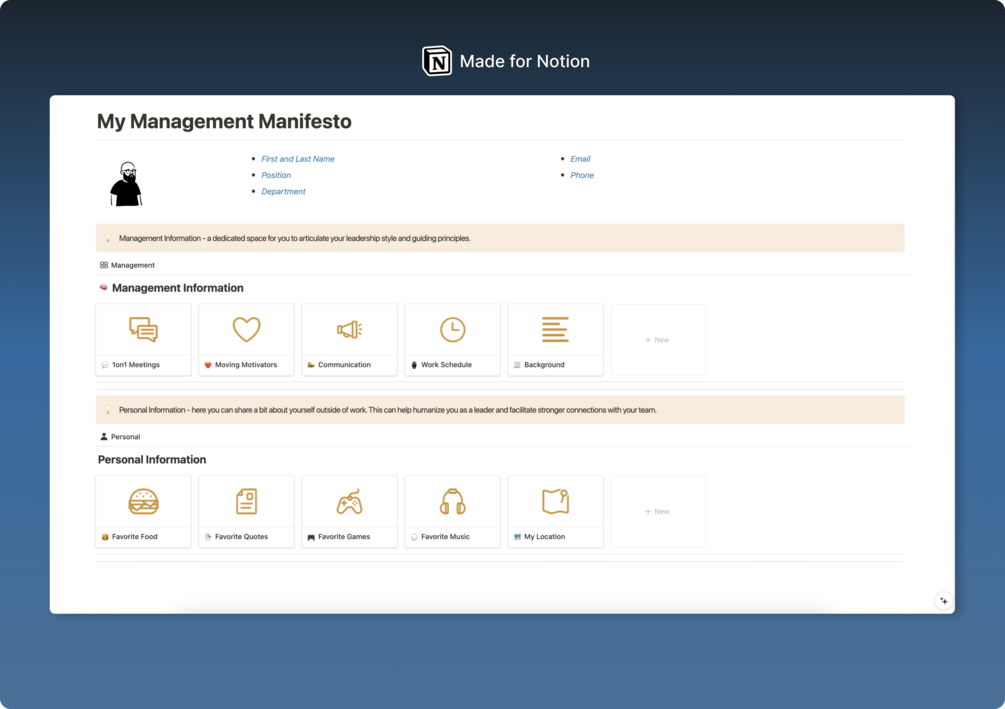Open the Favorite Food card title
This screenshot has width=1005, height=709.
[x=135, y=537]
